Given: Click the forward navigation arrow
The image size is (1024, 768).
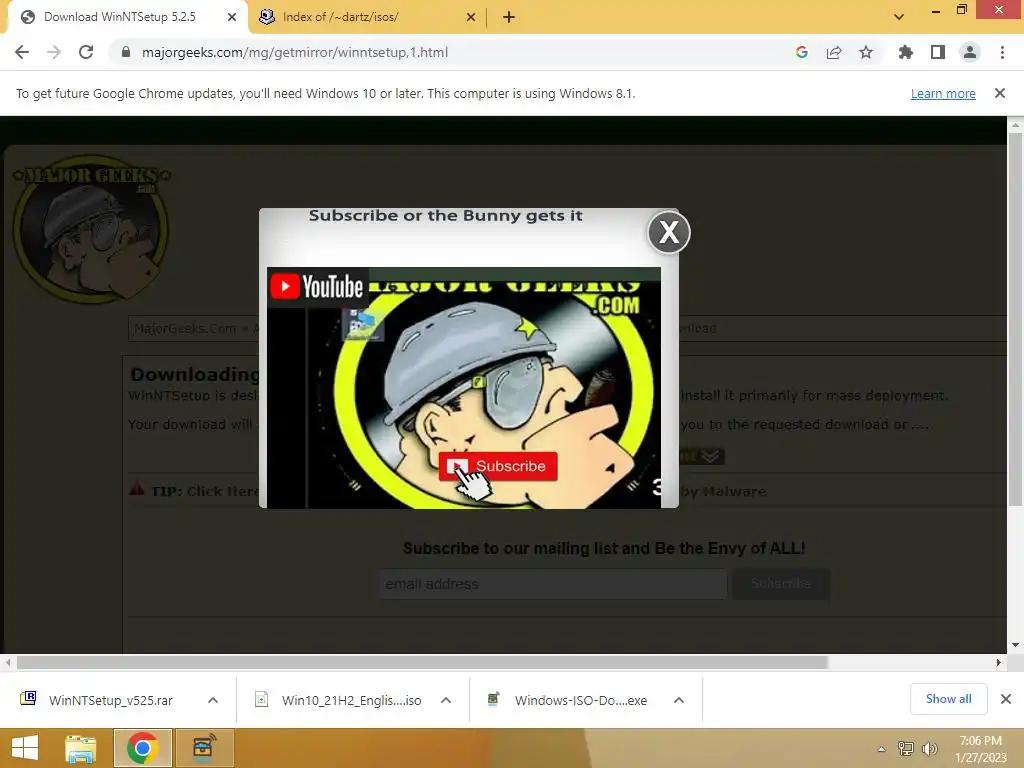Looking at the screenshot, I should point(54,52).
